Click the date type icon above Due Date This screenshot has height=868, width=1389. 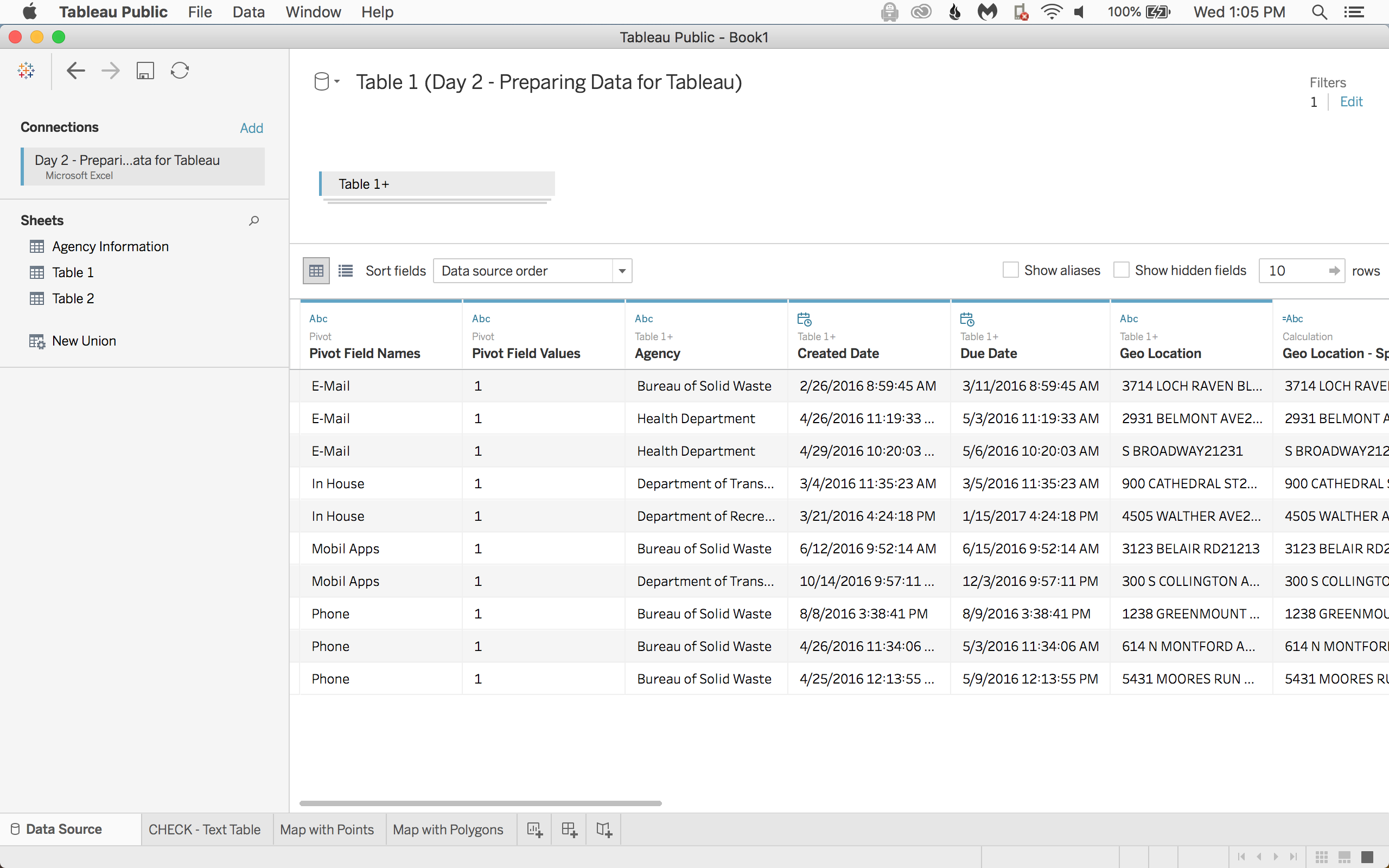tap(967, 318)
